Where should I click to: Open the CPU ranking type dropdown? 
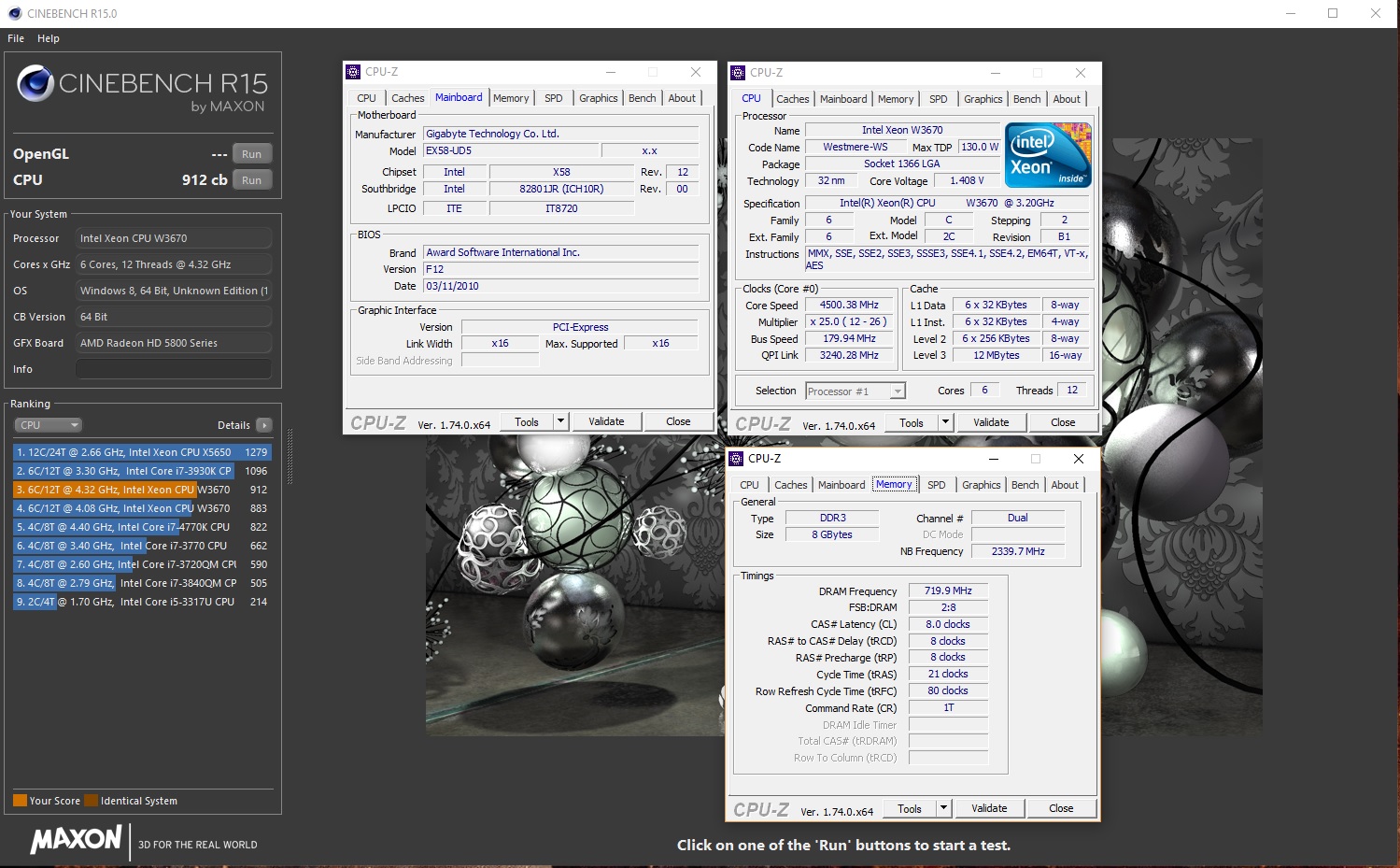point(49,425)
